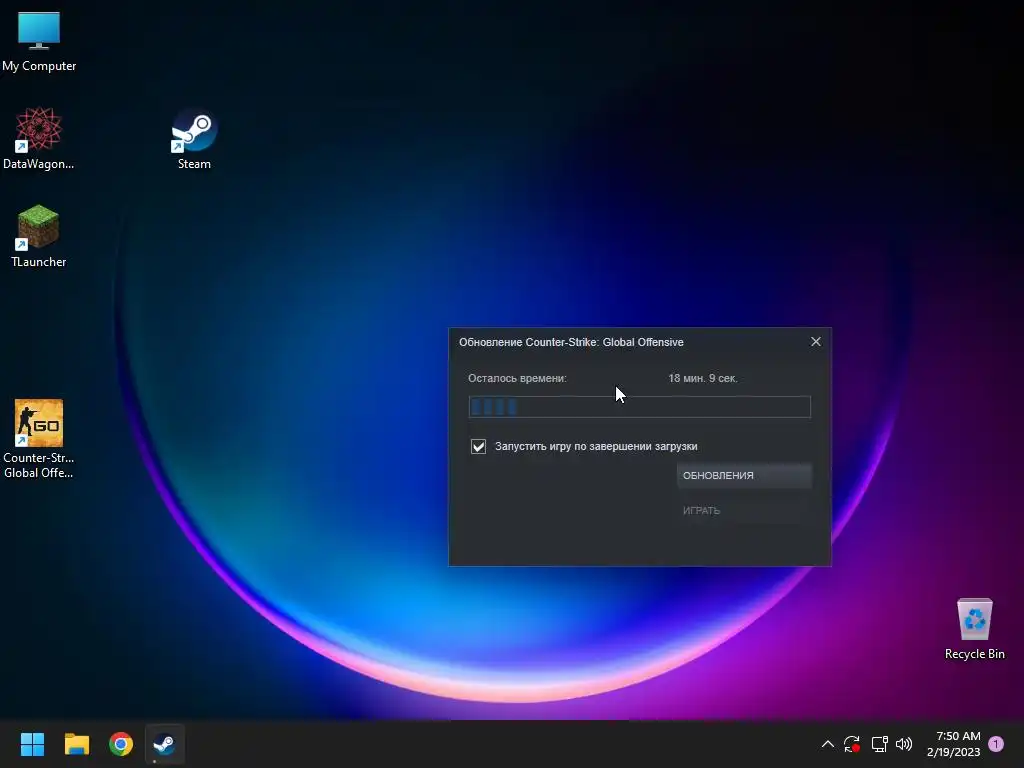Screen dimensions: 1024x768
Task: Close the Counter-Strike update dialog
Action: pyautogui.click(x=816, y=342)
